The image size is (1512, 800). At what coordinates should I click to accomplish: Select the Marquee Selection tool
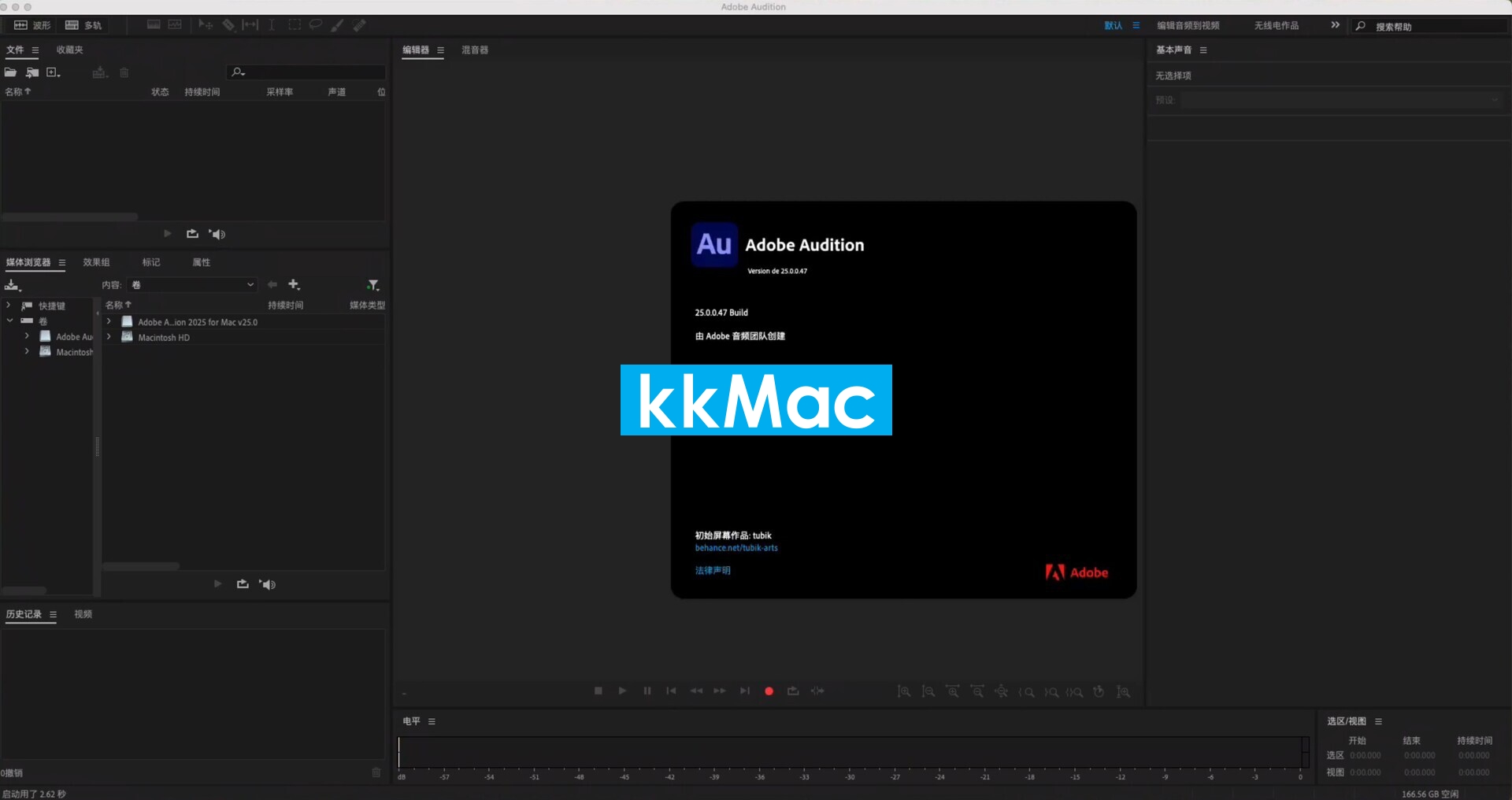pos(295,25)
